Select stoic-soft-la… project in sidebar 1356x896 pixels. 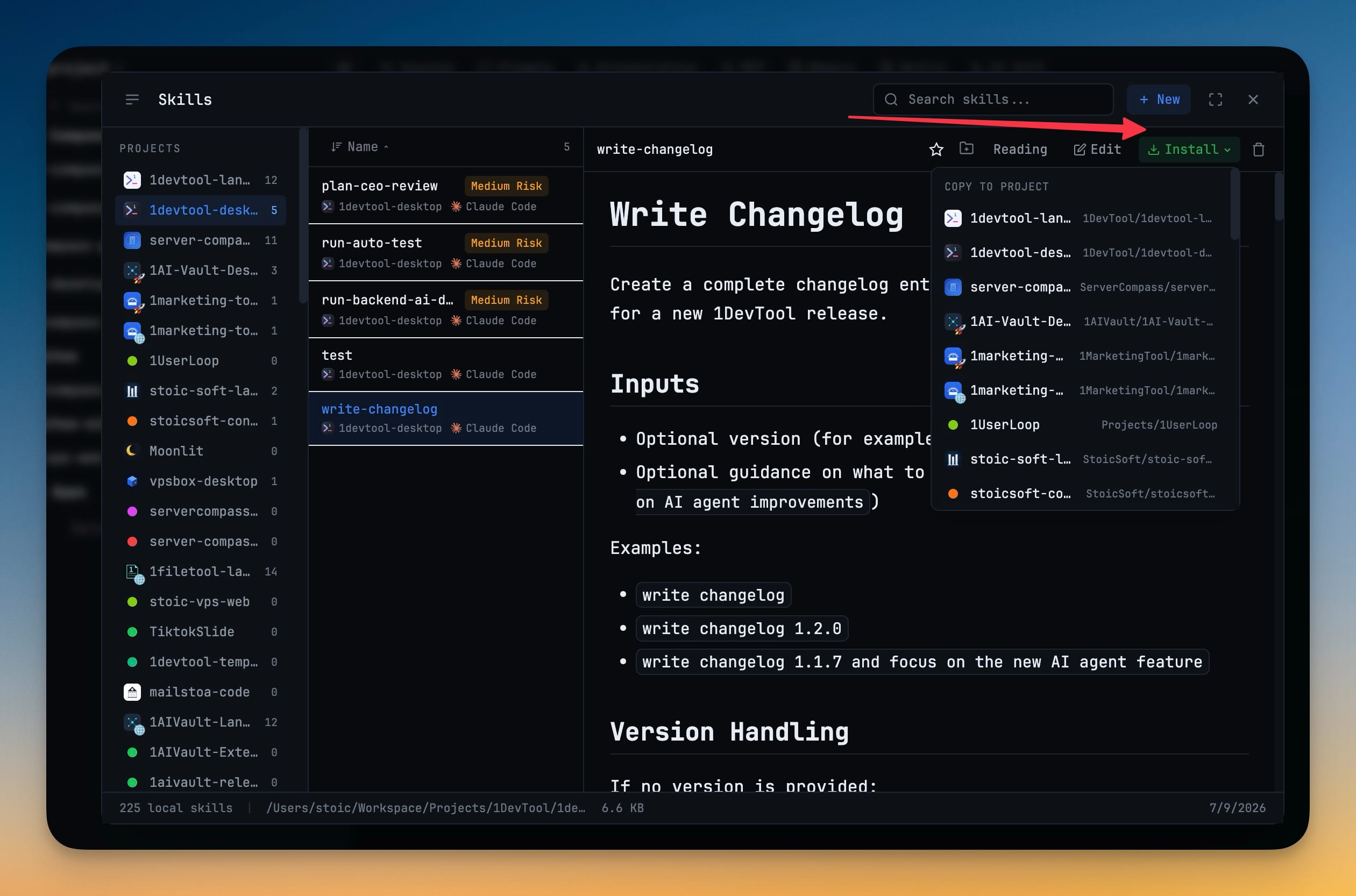coord(201,391)
